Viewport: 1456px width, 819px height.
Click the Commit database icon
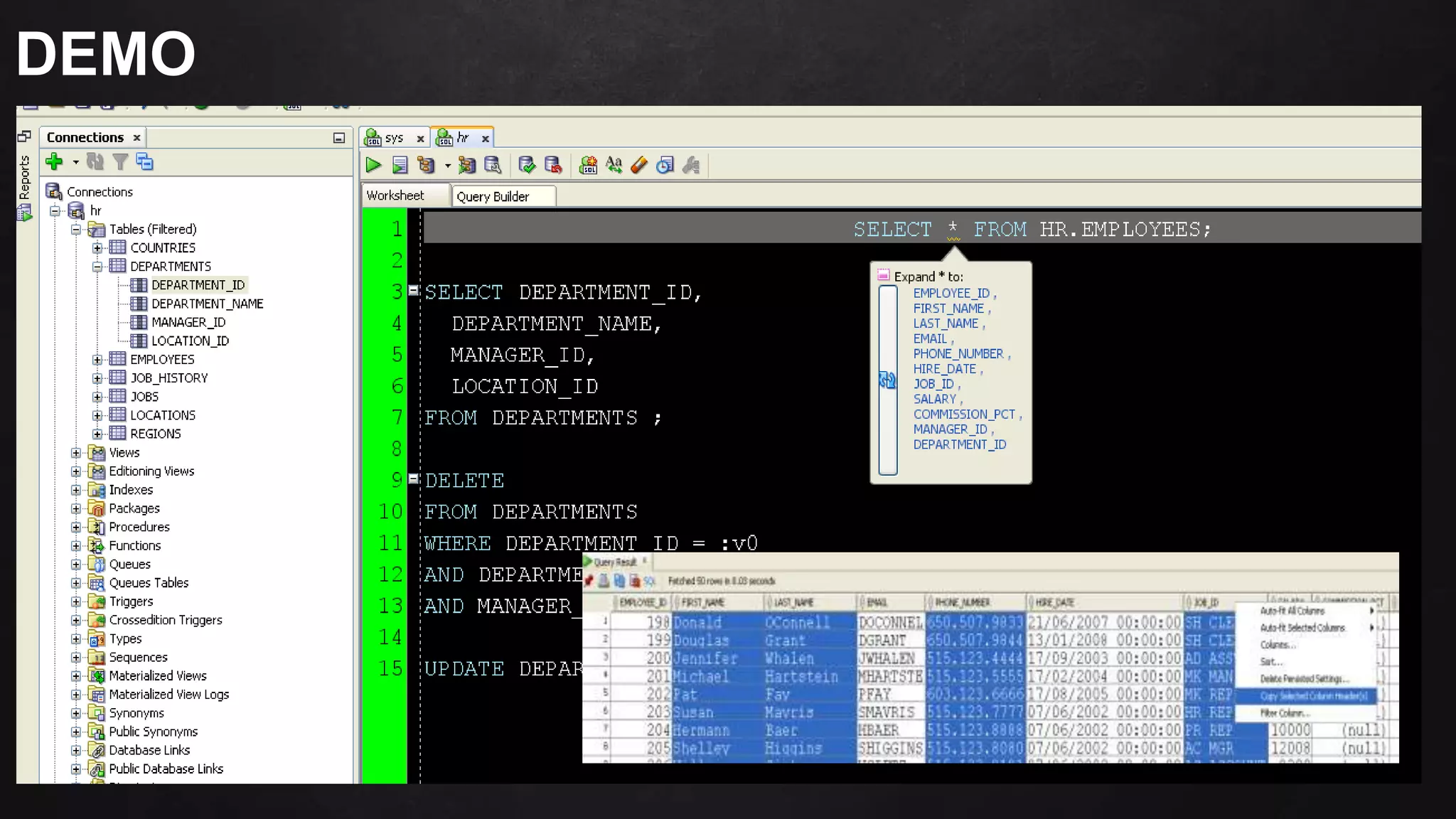(527, 166)
